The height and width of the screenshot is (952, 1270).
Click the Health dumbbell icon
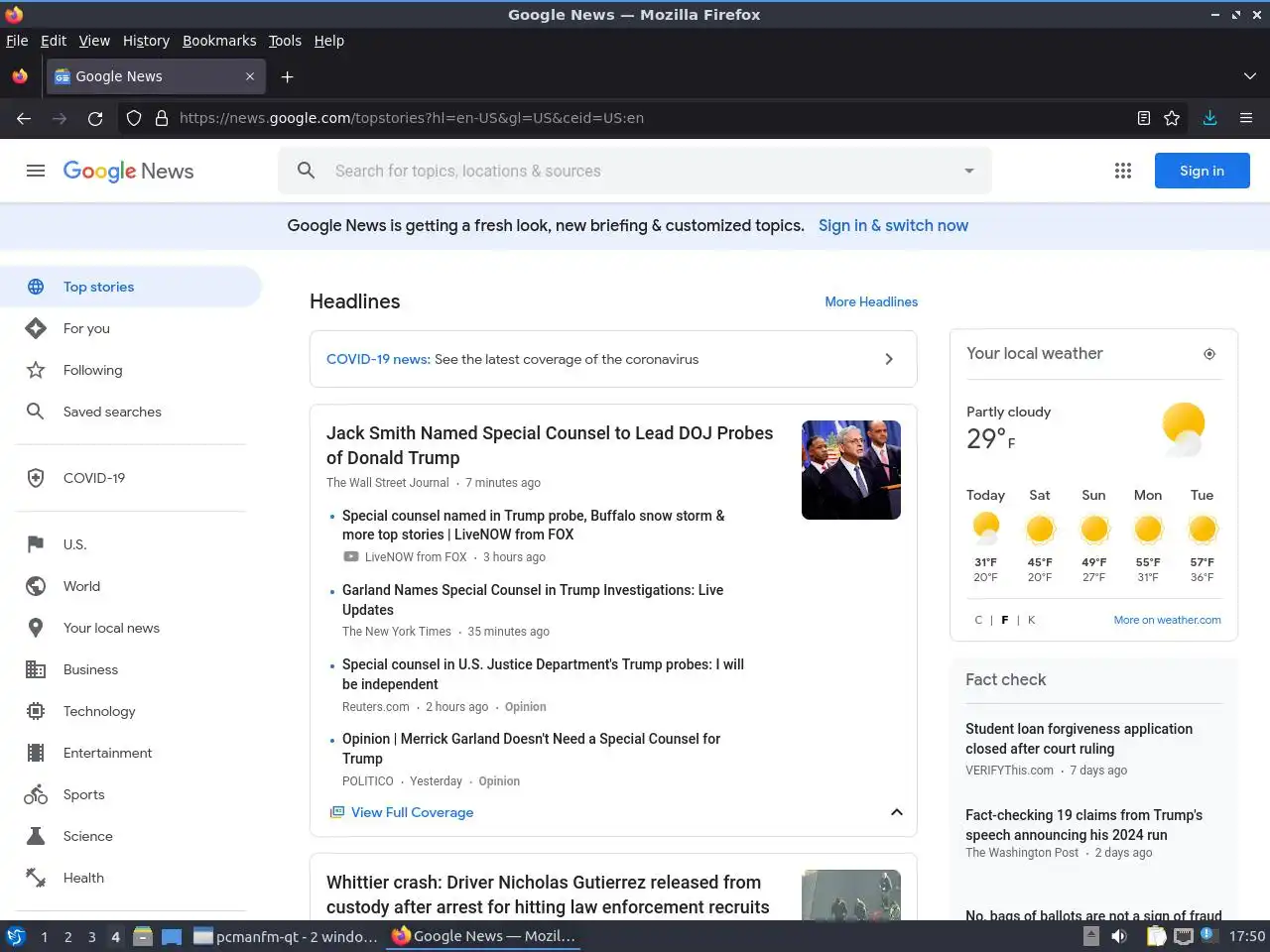[x=36, y=878]
